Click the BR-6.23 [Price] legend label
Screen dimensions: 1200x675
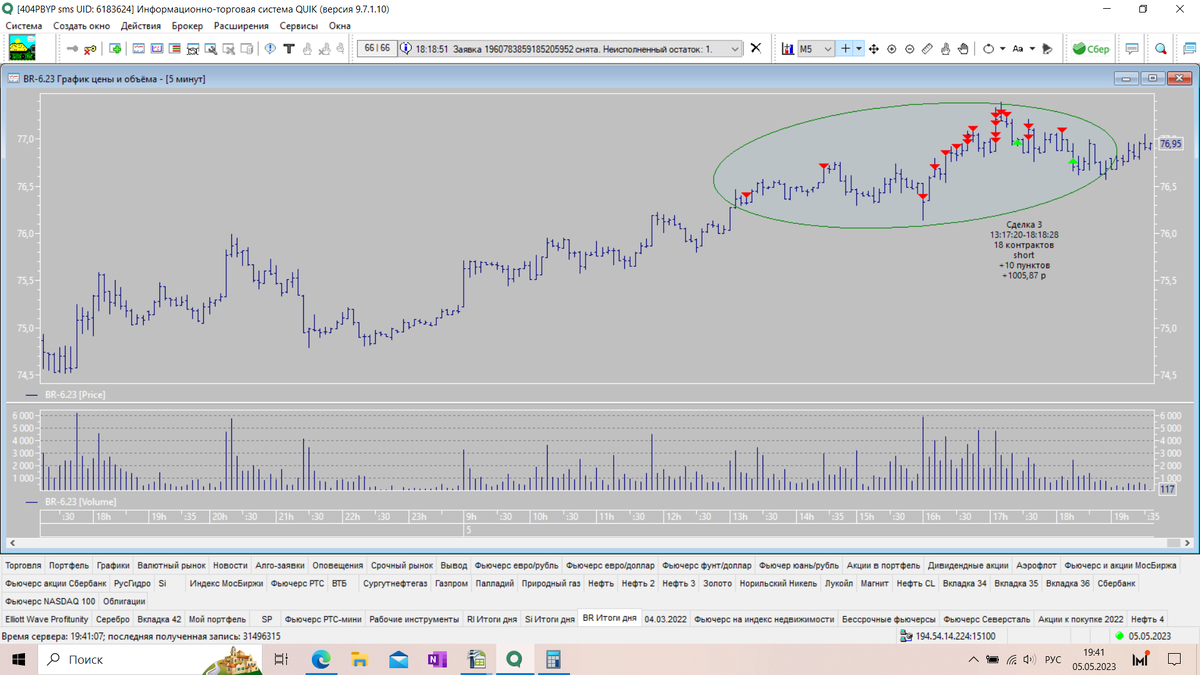[75, 395]
